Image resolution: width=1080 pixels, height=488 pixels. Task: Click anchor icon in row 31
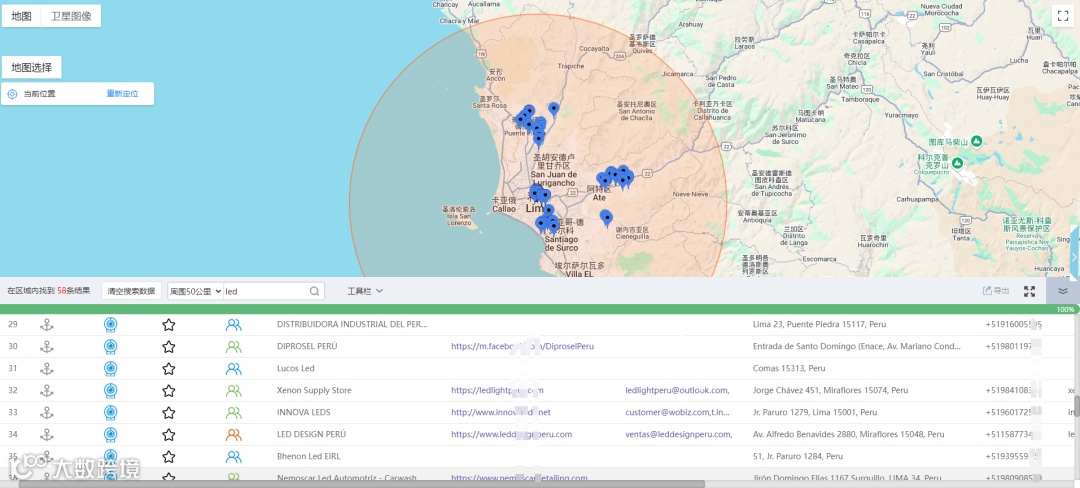click(x=47, y=369)
